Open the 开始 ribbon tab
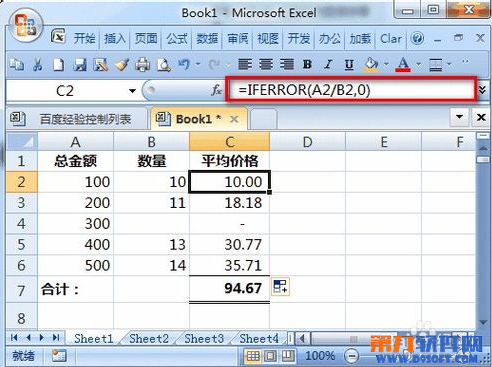This screenshot has width=492, height=367. (x=84, y=39)
